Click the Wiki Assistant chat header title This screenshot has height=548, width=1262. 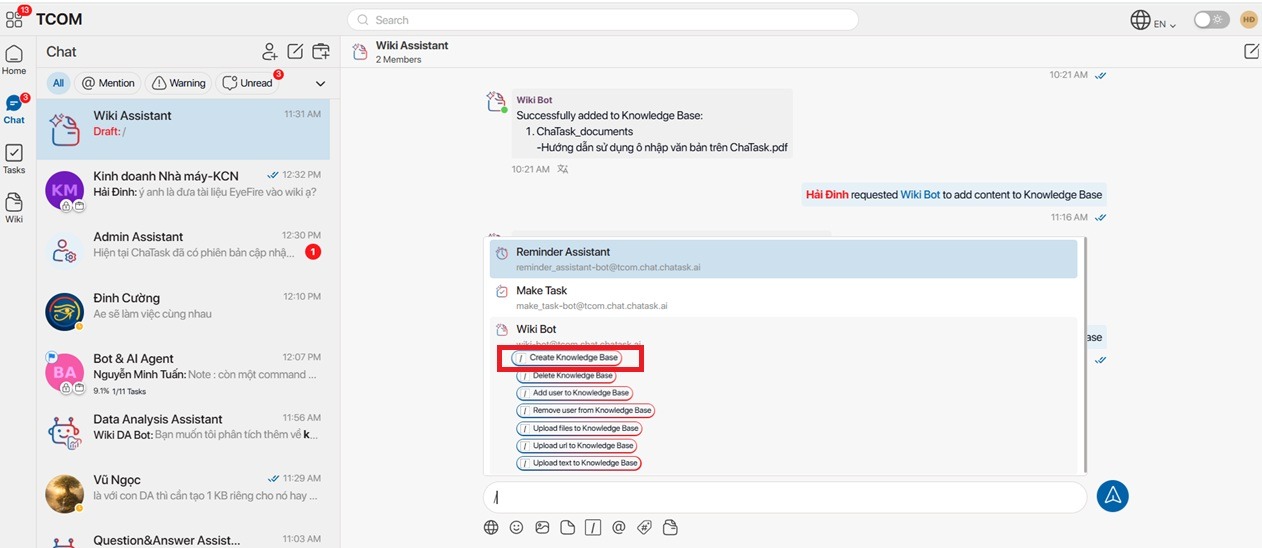click(412, 45)
